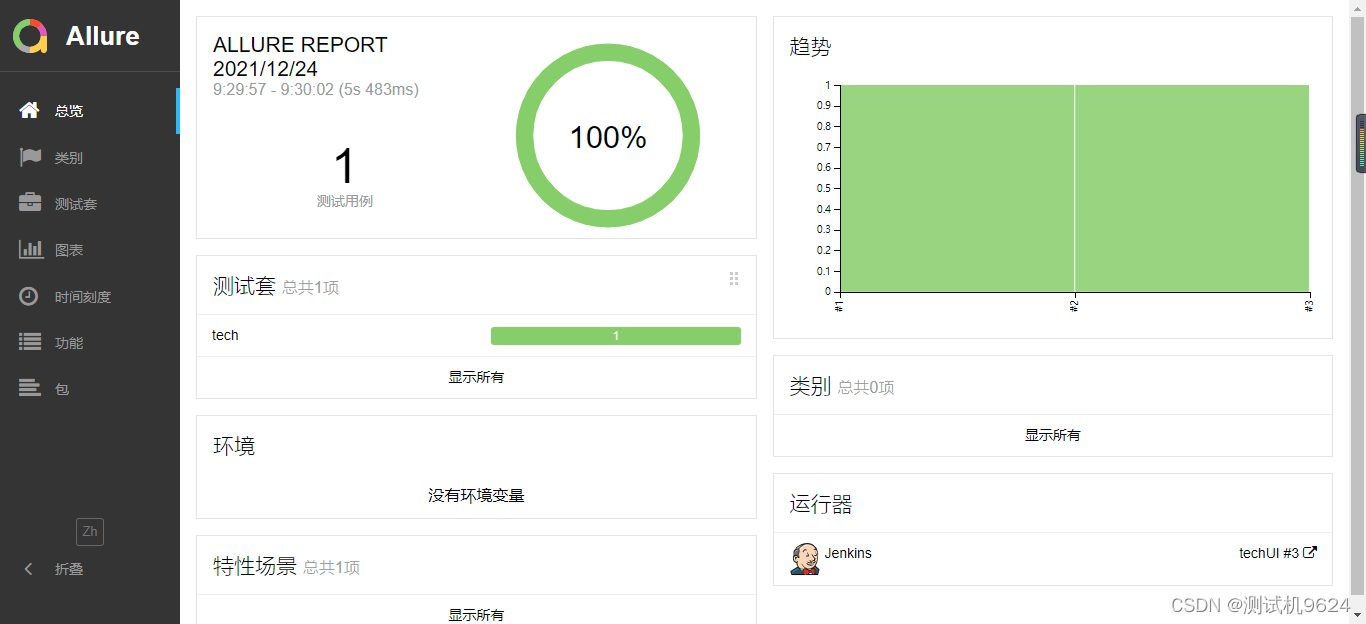Select the 测试套 menu label
1366x624 pixels.
click(76, 204)
